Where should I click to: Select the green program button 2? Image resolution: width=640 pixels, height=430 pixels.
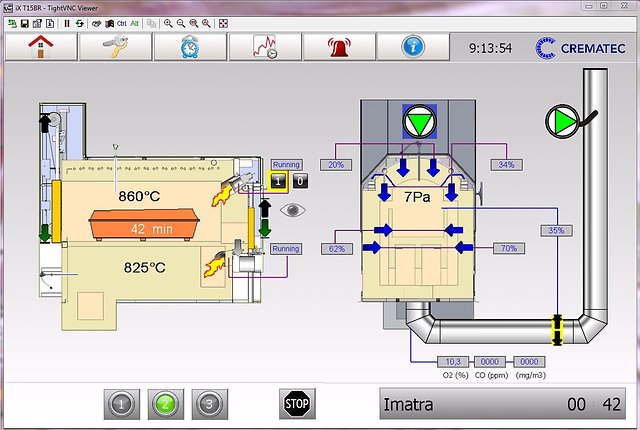[x=165, y=404]
